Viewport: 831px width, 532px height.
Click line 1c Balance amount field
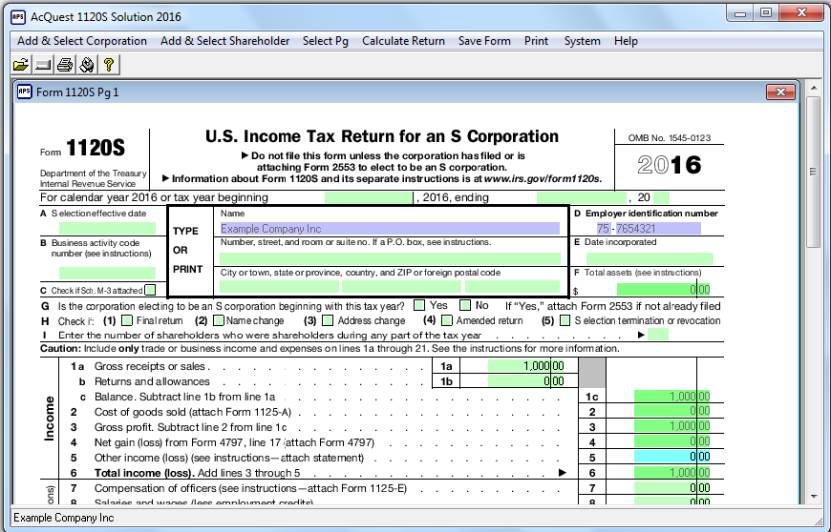tap(672, 396)
